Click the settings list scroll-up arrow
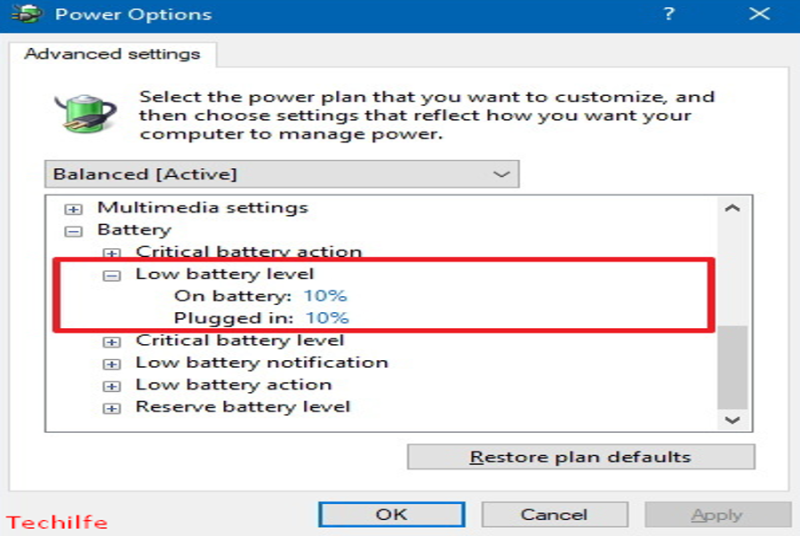The width and height of the screenshot is (800, 536). [x=733, y=208]
